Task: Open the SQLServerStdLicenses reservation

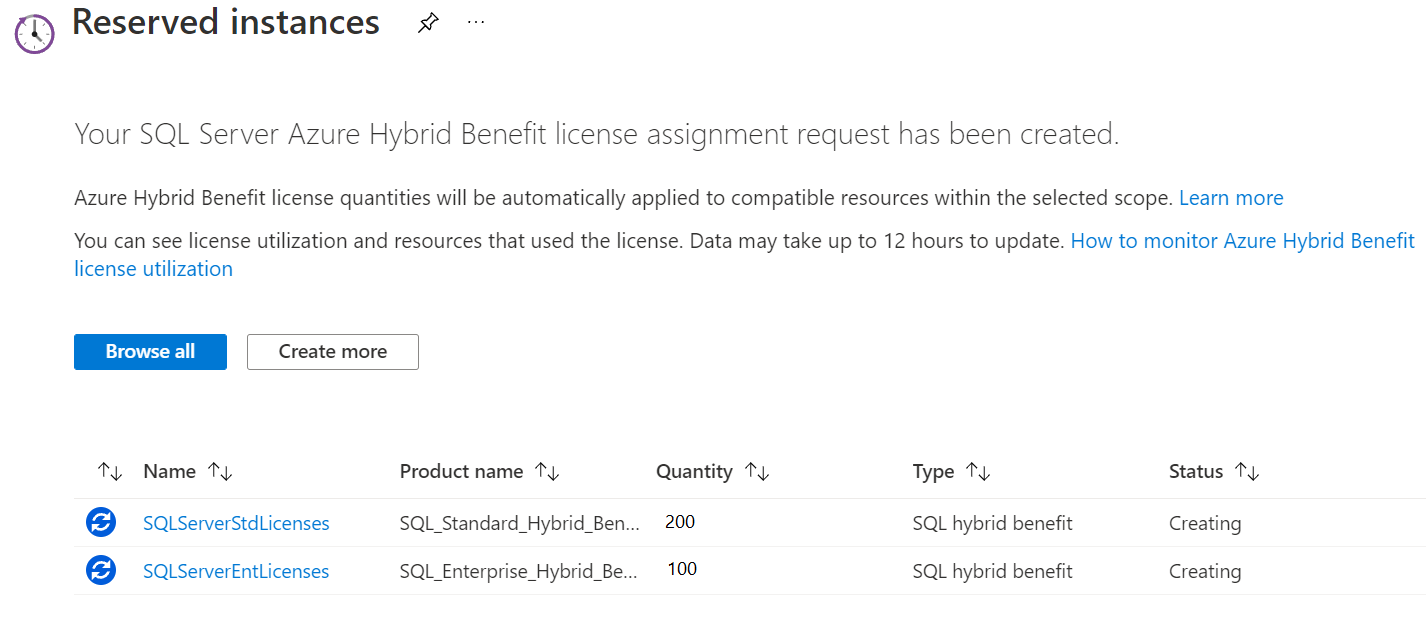Action: coord(236,523)
